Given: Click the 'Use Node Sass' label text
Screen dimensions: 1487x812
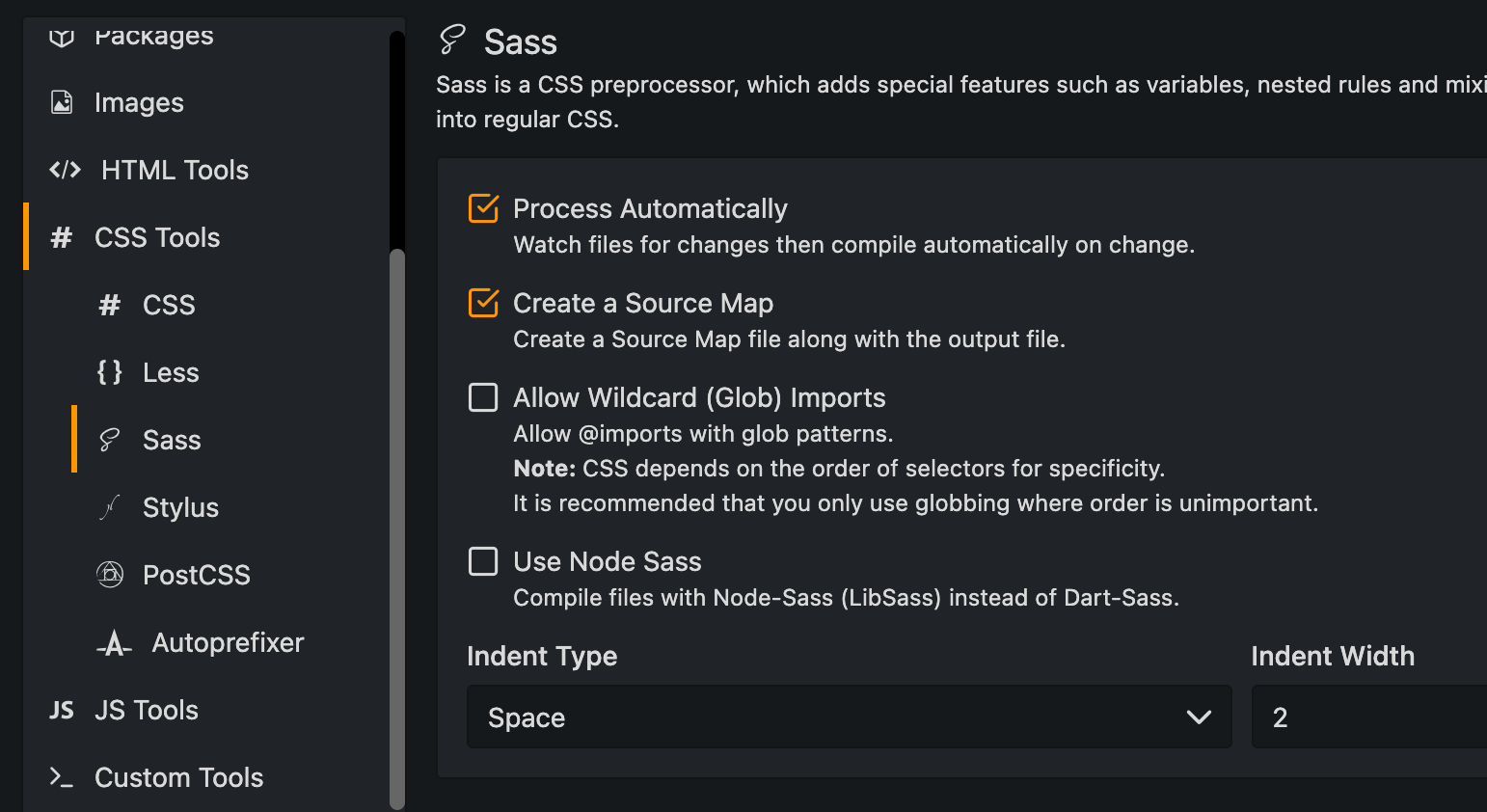Looking at the screenshot, I should [608, 561].
